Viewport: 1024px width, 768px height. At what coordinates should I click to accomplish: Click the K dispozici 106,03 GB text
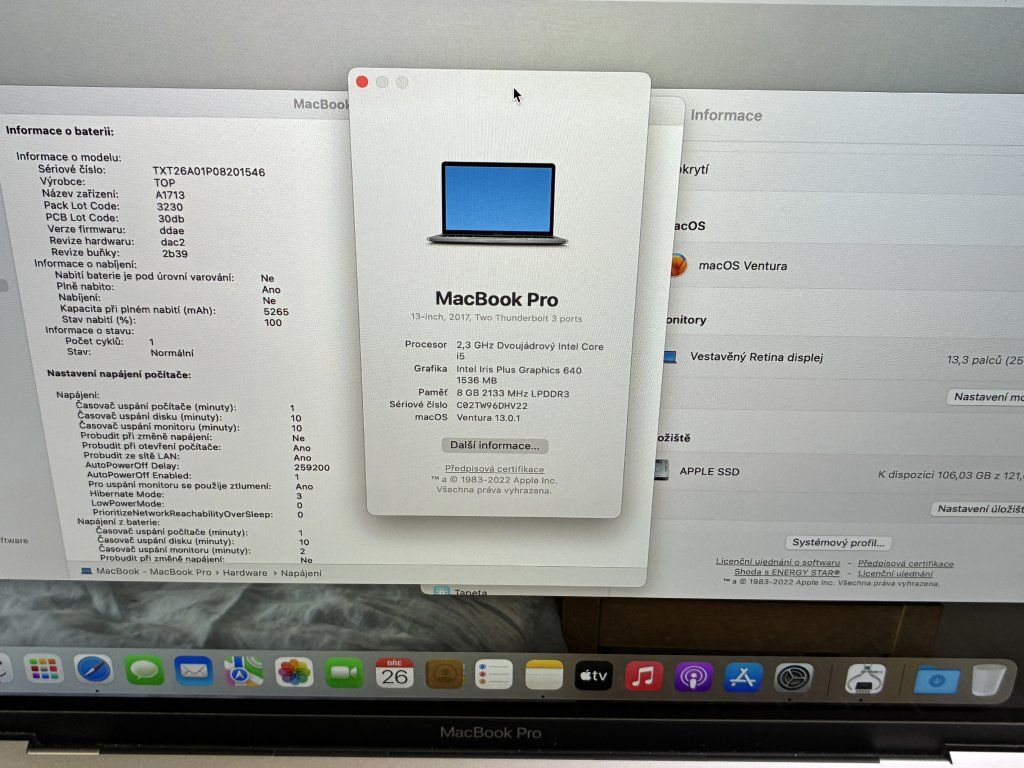(x=950, y=475)
